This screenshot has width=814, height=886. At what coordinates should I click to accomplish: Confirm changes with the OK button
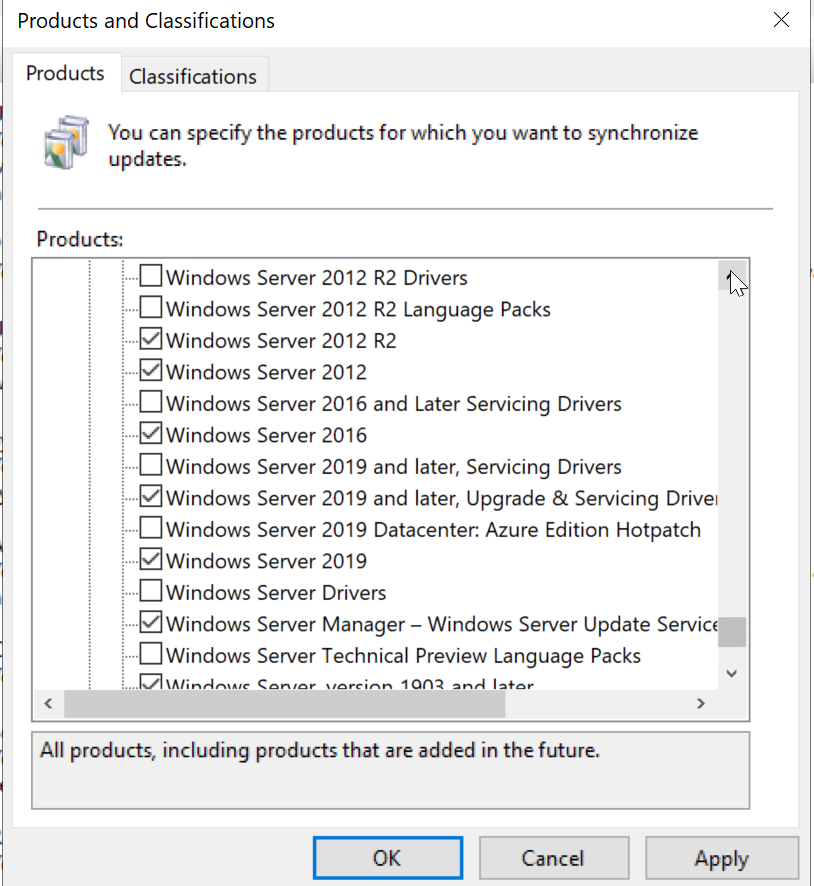click(387, 857)
